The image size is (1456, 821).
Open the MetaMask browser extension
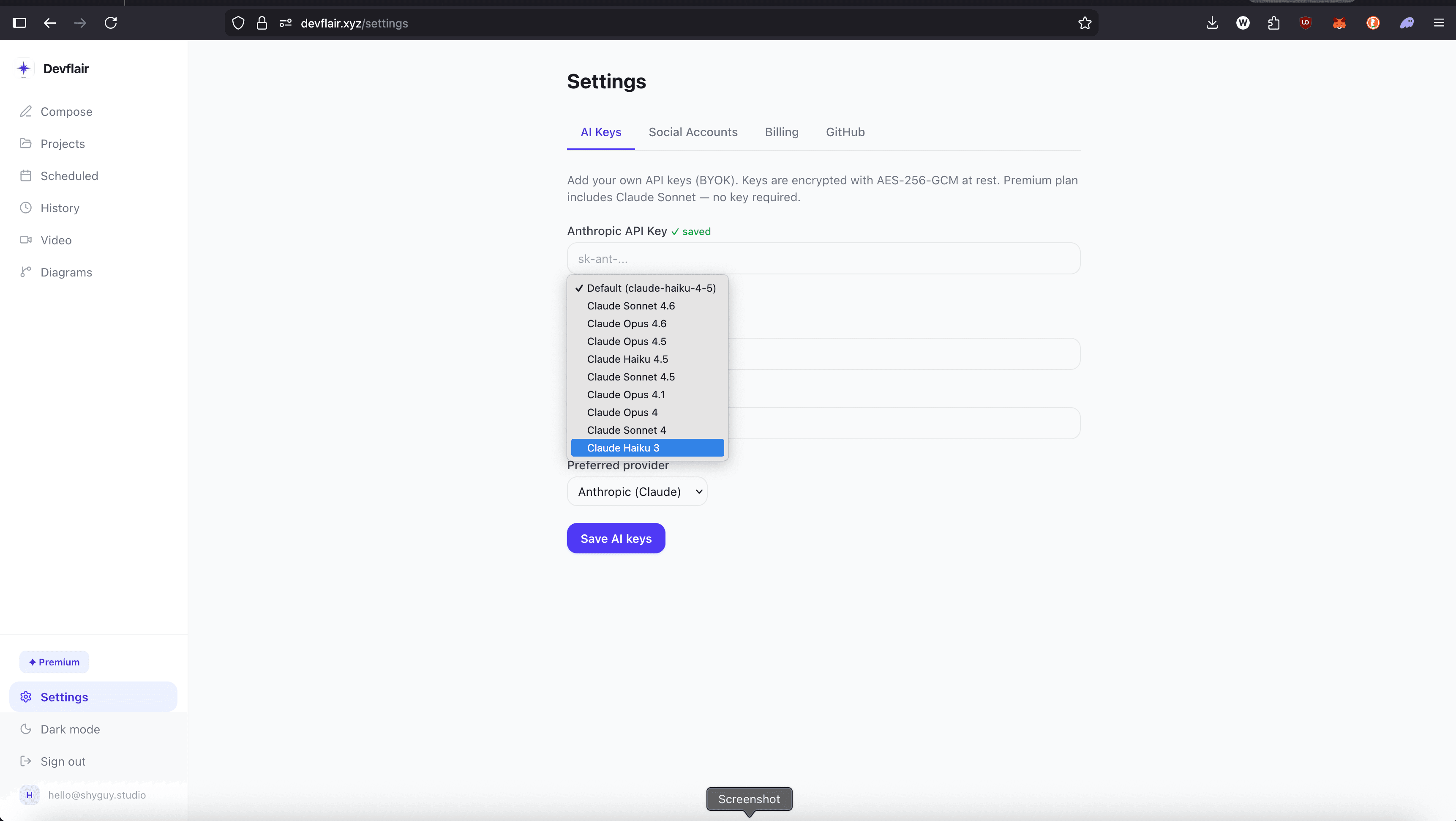tap(1339, 23)
